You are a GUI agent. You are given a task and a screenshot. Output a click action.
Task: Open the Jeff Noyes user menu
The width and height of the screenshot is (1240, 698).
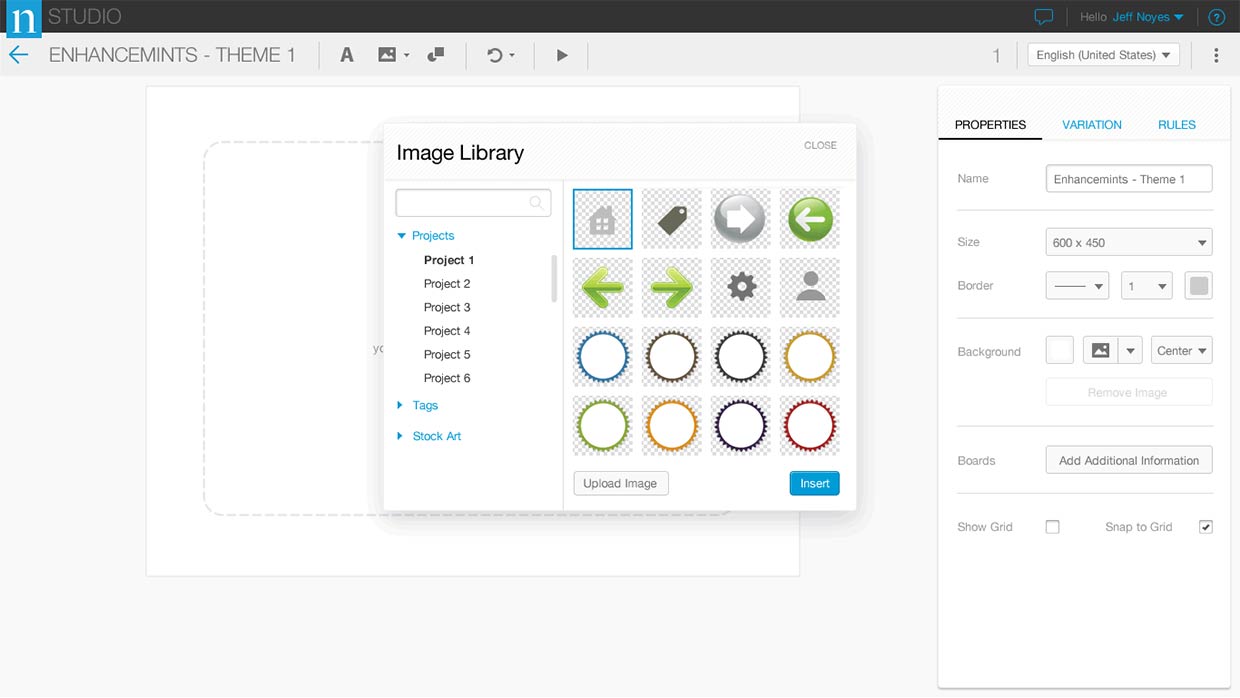pyautogui.click(x=1148, y=17)
